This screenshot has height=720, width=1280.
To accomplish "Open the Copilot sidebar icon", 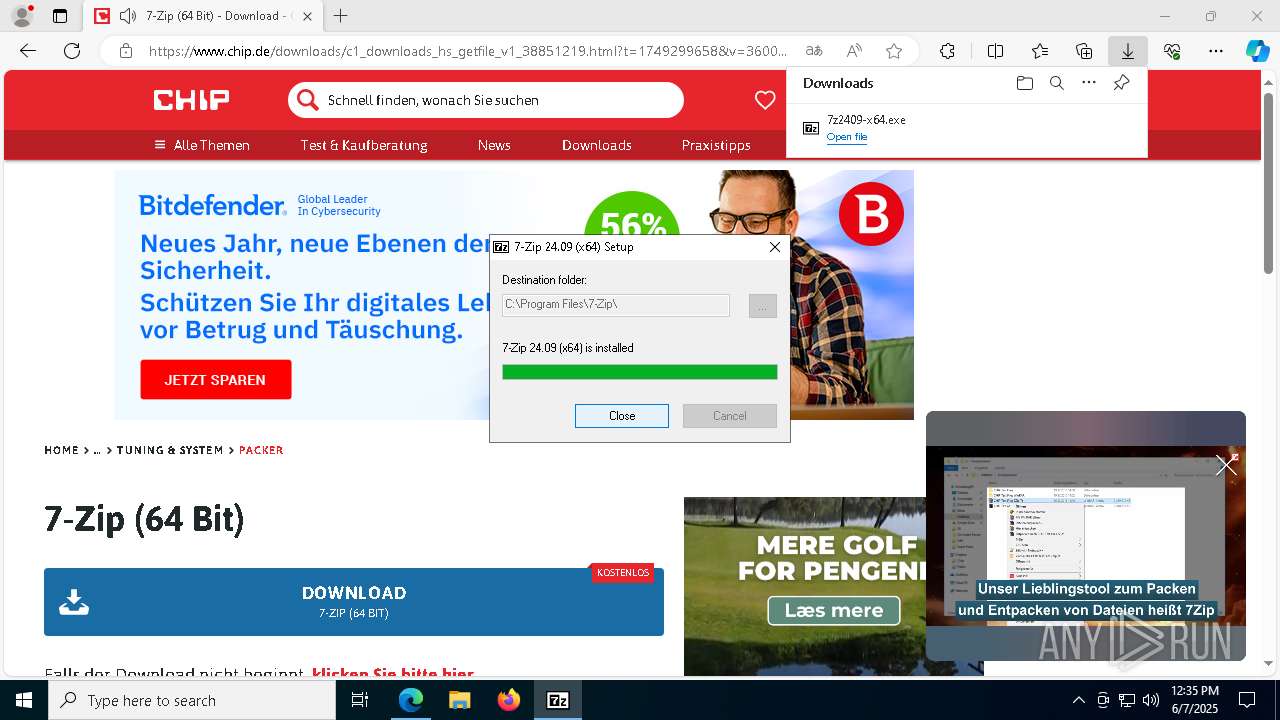I will coord(1257,51).
